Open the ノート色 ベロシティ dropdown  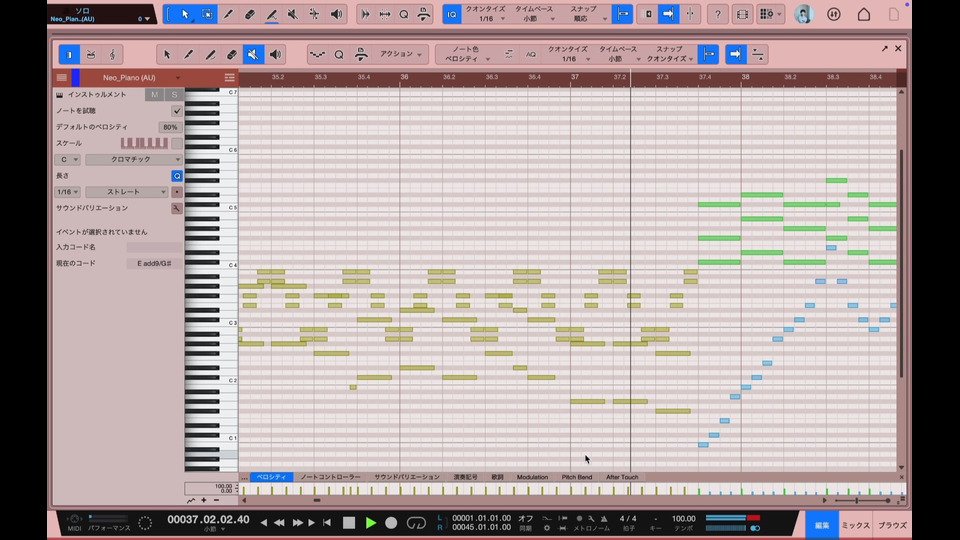coord(466,54)
